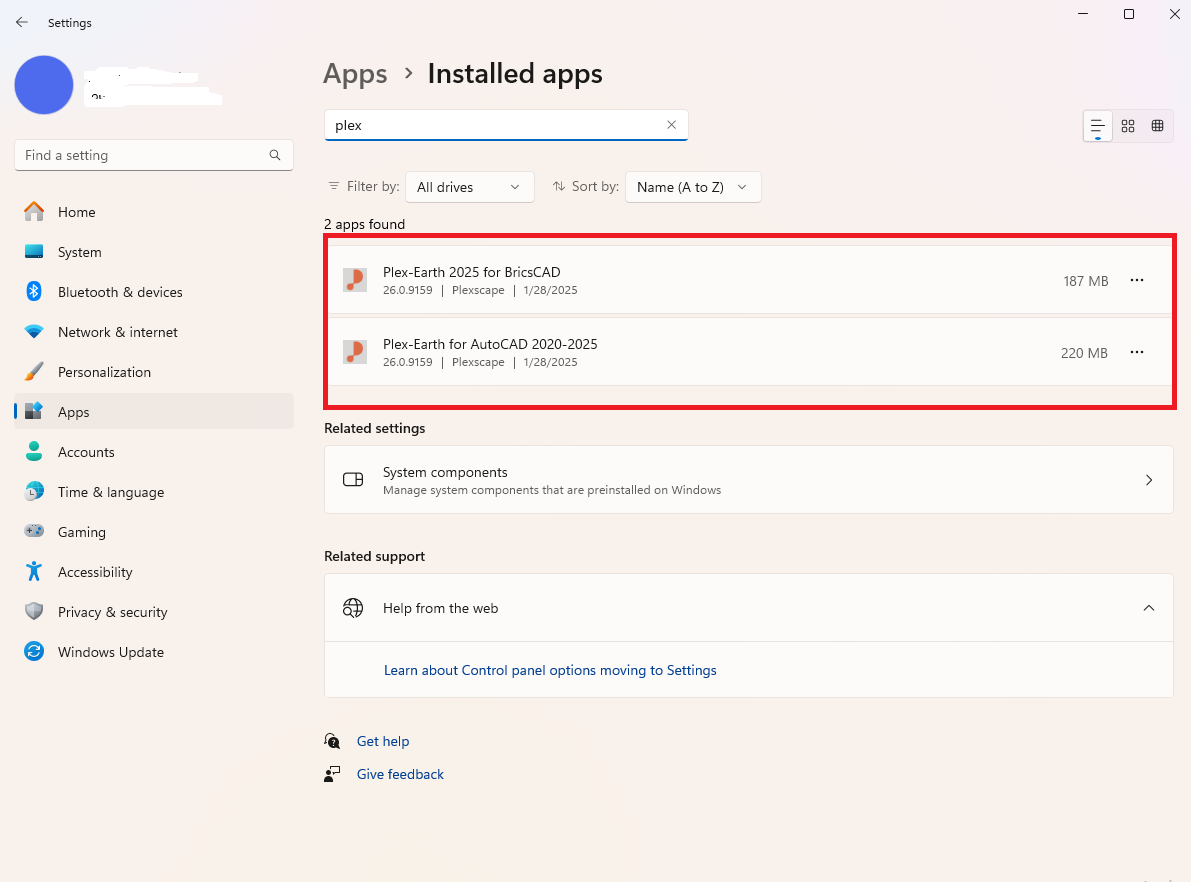Click the Get help headset icon
Viewport: 1191px width, 882px height.
tap(332, 741)
